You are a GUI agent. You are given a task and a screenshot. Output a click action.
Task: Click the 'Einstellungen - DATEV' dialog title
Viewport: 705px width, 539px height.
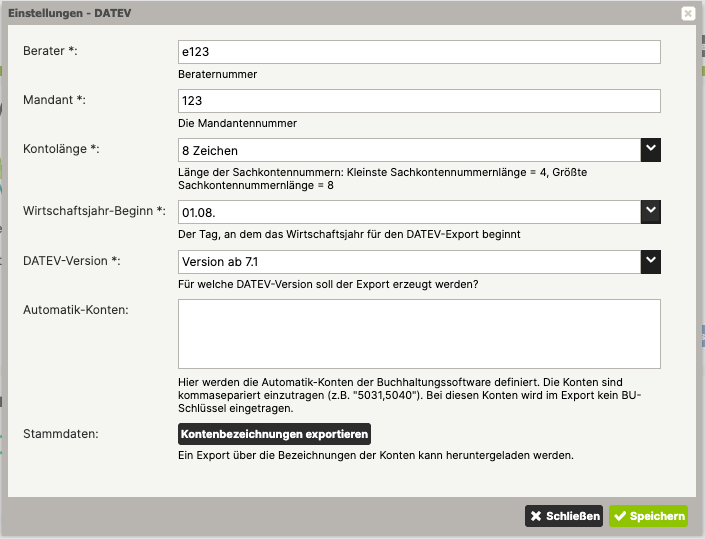[x=72, y=13]
